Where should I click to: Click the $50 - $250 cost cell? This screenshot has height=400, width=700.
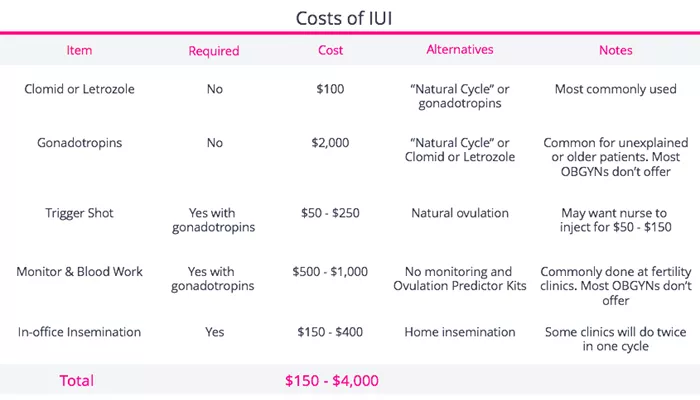(x=330, y=213)
